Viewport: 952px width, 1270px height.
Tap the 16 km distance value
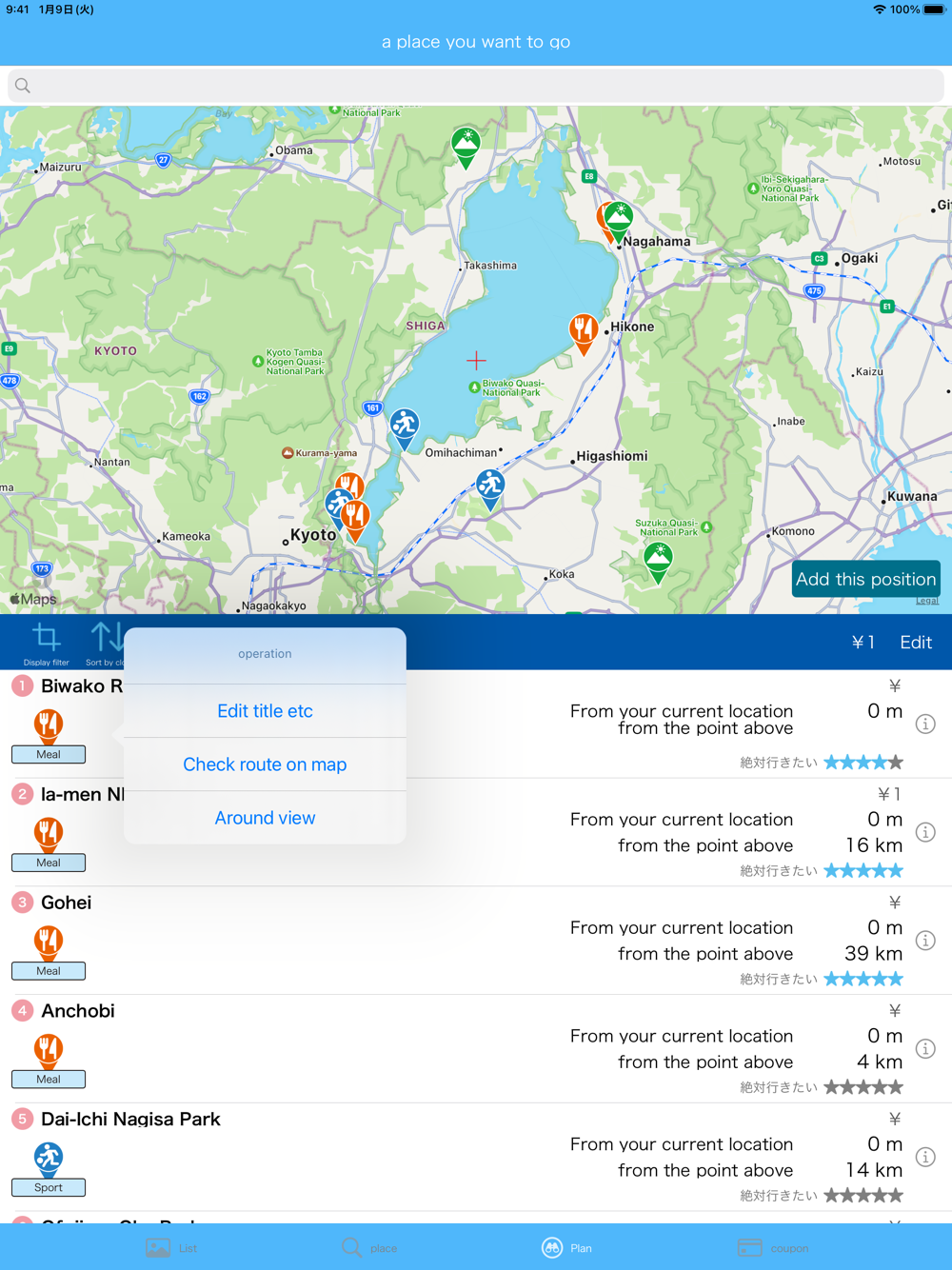tap(873, 845)
